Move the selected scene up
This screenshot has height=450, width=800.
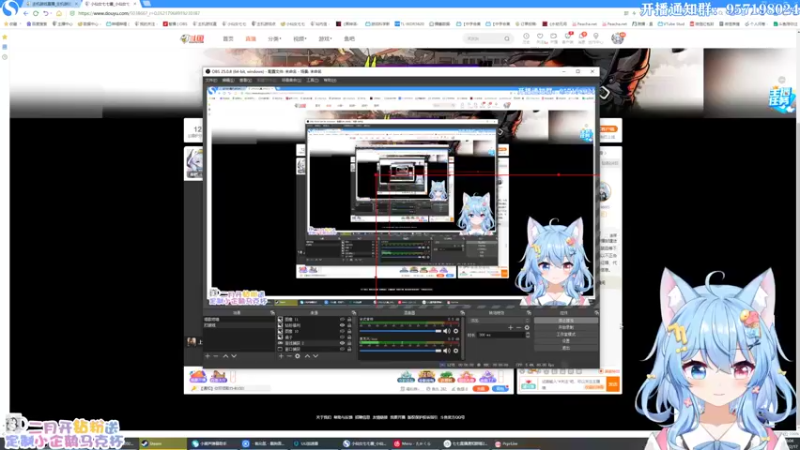tap(226, 356)
